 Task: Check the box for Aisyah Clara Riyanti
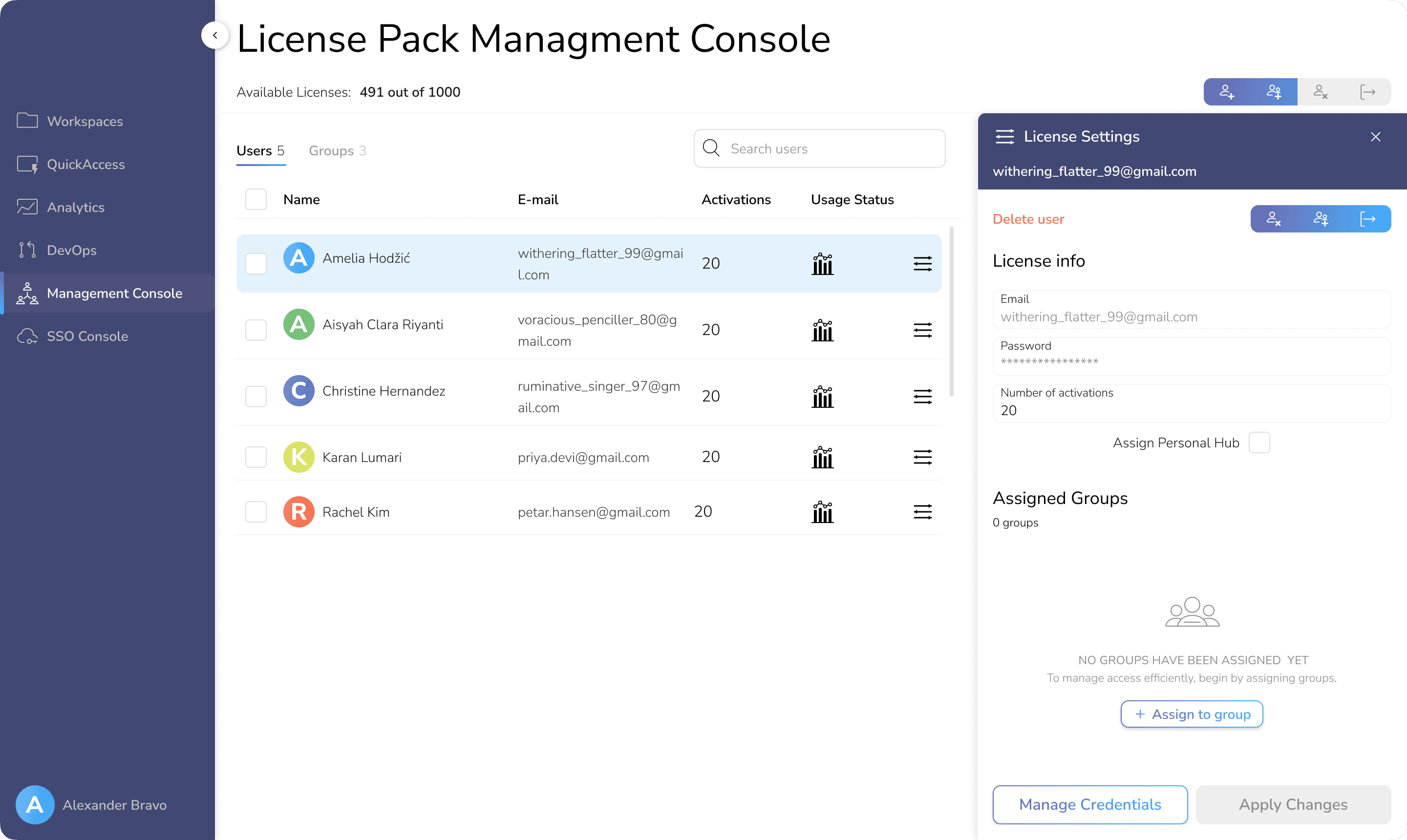pyautogui.click(x=256, y=330)
